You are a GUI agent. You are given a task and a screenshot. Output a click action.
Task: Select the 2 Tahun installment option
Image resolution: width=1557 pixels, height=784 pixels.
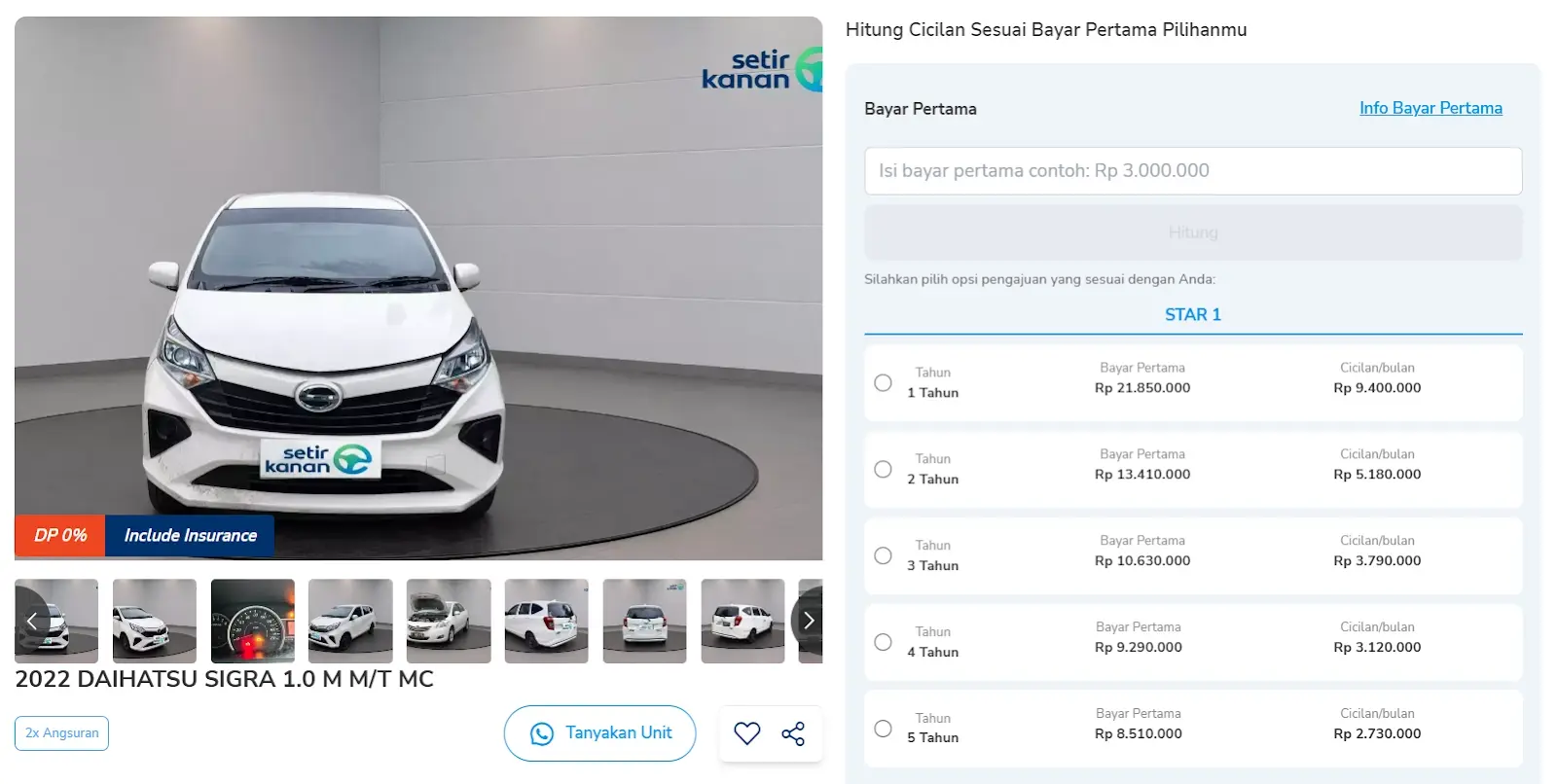pyautogui.click(x=883, y=470)
